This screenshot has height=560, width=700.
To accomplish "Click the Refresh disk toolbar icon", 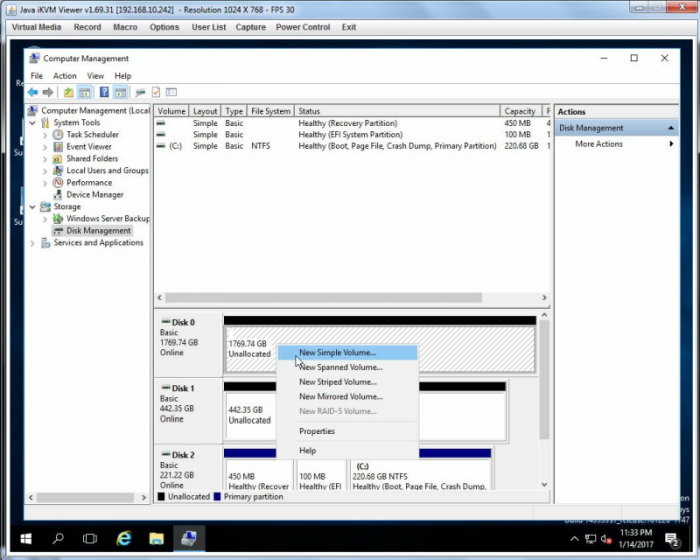I will point(141,92).
